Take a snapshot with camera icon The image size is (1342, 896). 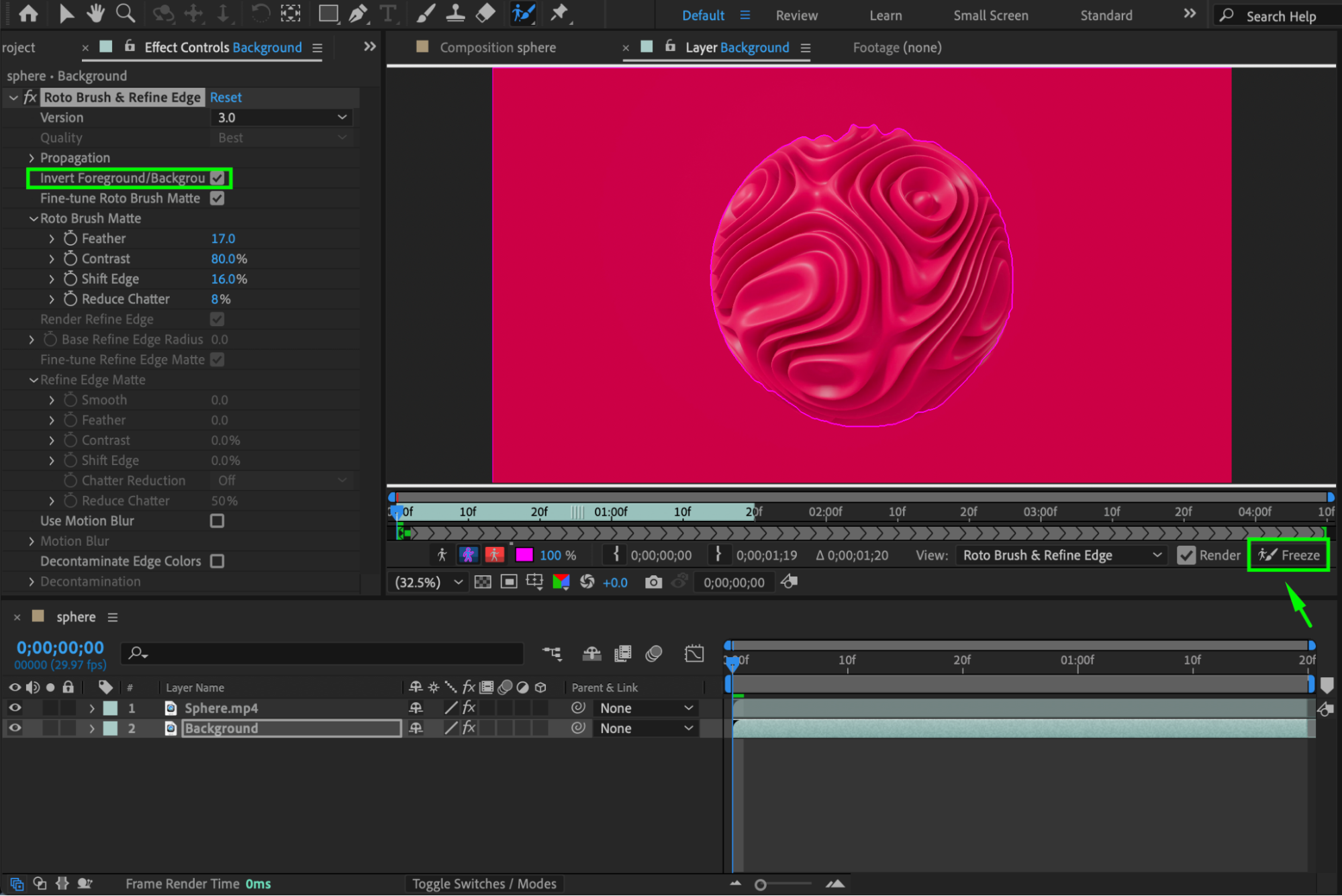[653, 582]
